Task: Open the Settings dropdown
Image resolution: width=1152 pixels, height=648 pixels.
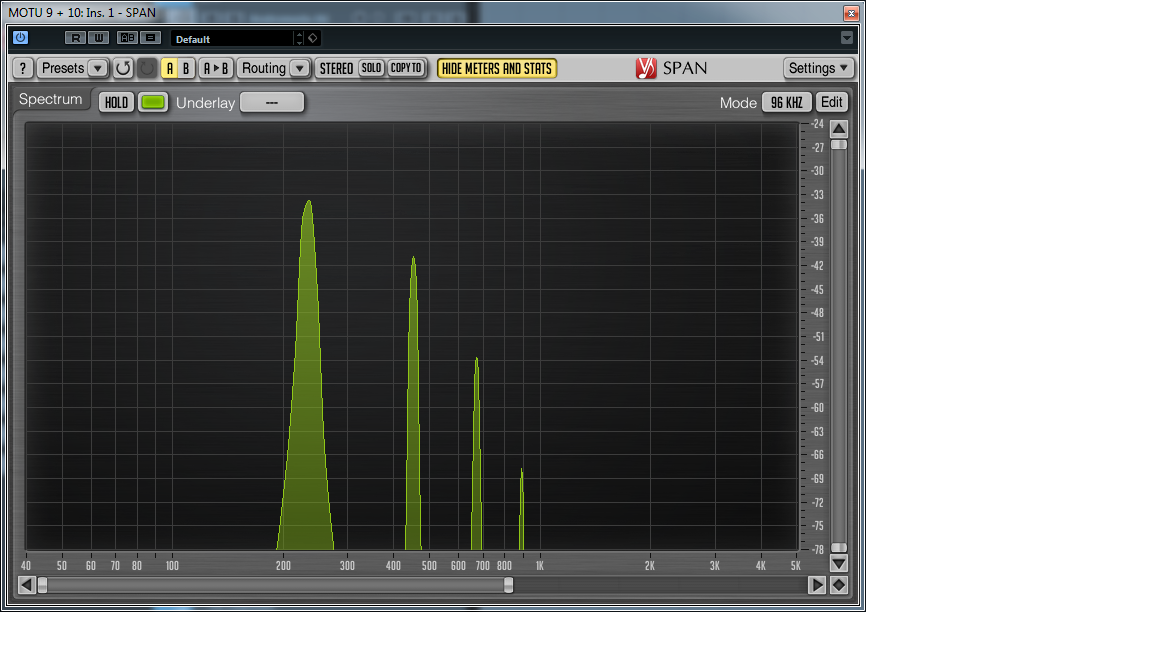Action: [x=818, y=68]
